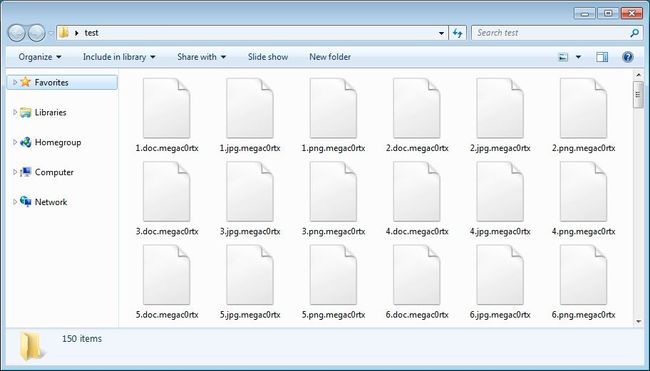Screen dimensions: 650x371
Task: Click the Change your view icon
Action: tap(563, 57)
